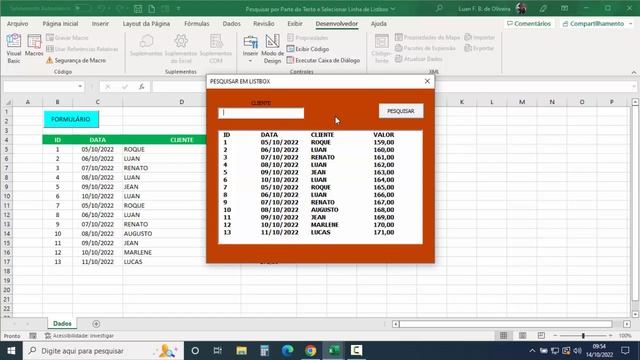The height and width of the screenshot is (360, 640).
Task: Open Google Chrome from taskbar
Action: pyautogui.click(x=310, y=351)
